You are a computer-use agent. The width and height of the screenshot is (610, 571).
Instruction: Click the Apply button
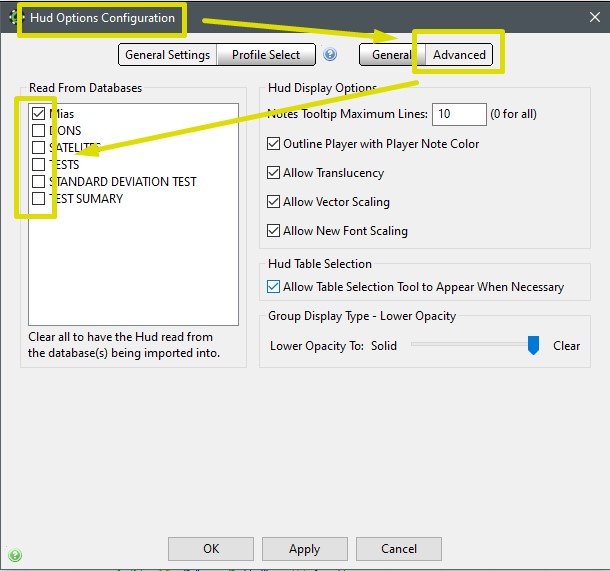304,549
